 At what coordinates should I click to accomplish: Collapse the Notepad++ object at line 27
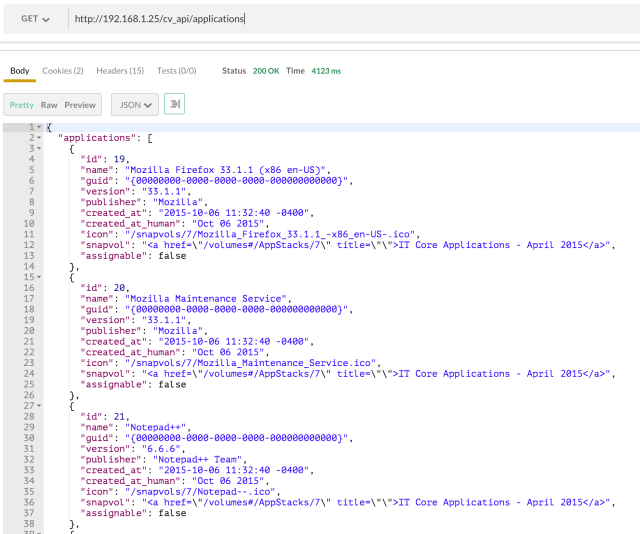click(x=38, y=406)
